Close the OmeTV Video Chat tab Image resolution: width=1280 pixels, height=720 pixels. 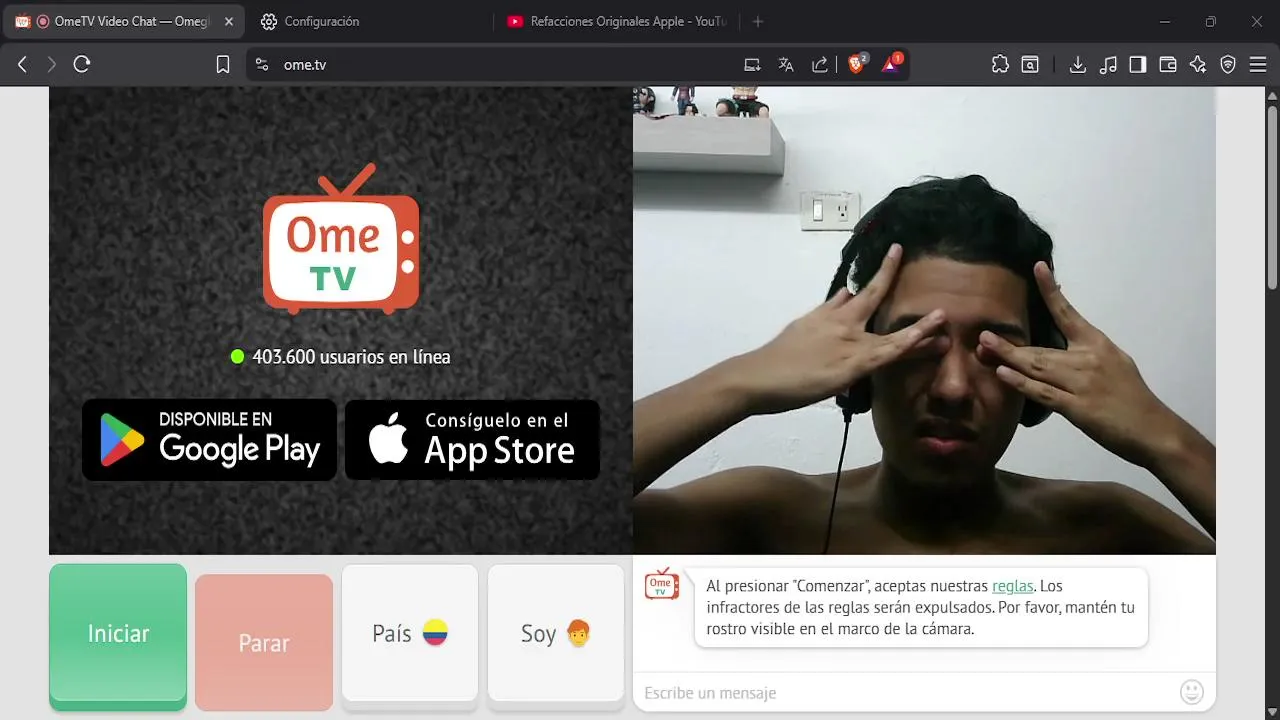(228, 21)
